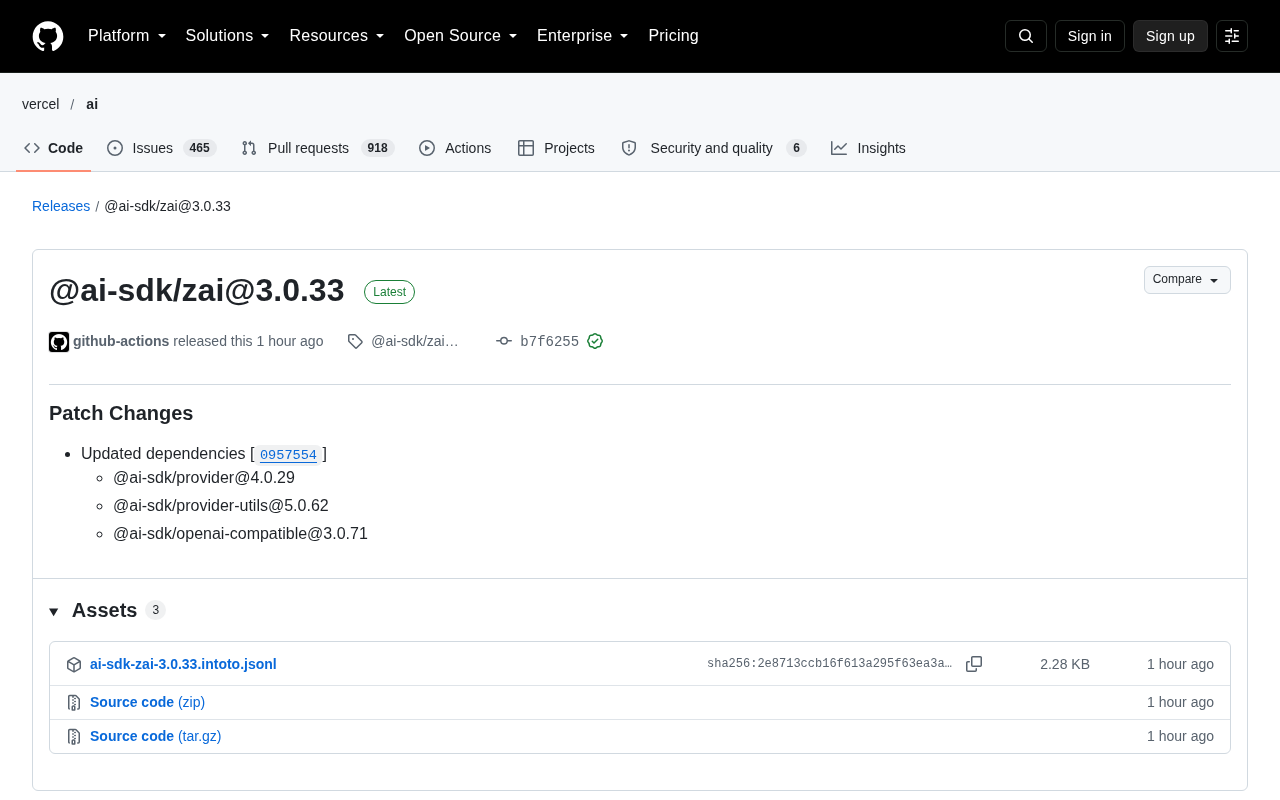Viewport: 1280px width, 800px height.
Task: Expand the Resources menu
Action: click(337, 36)
